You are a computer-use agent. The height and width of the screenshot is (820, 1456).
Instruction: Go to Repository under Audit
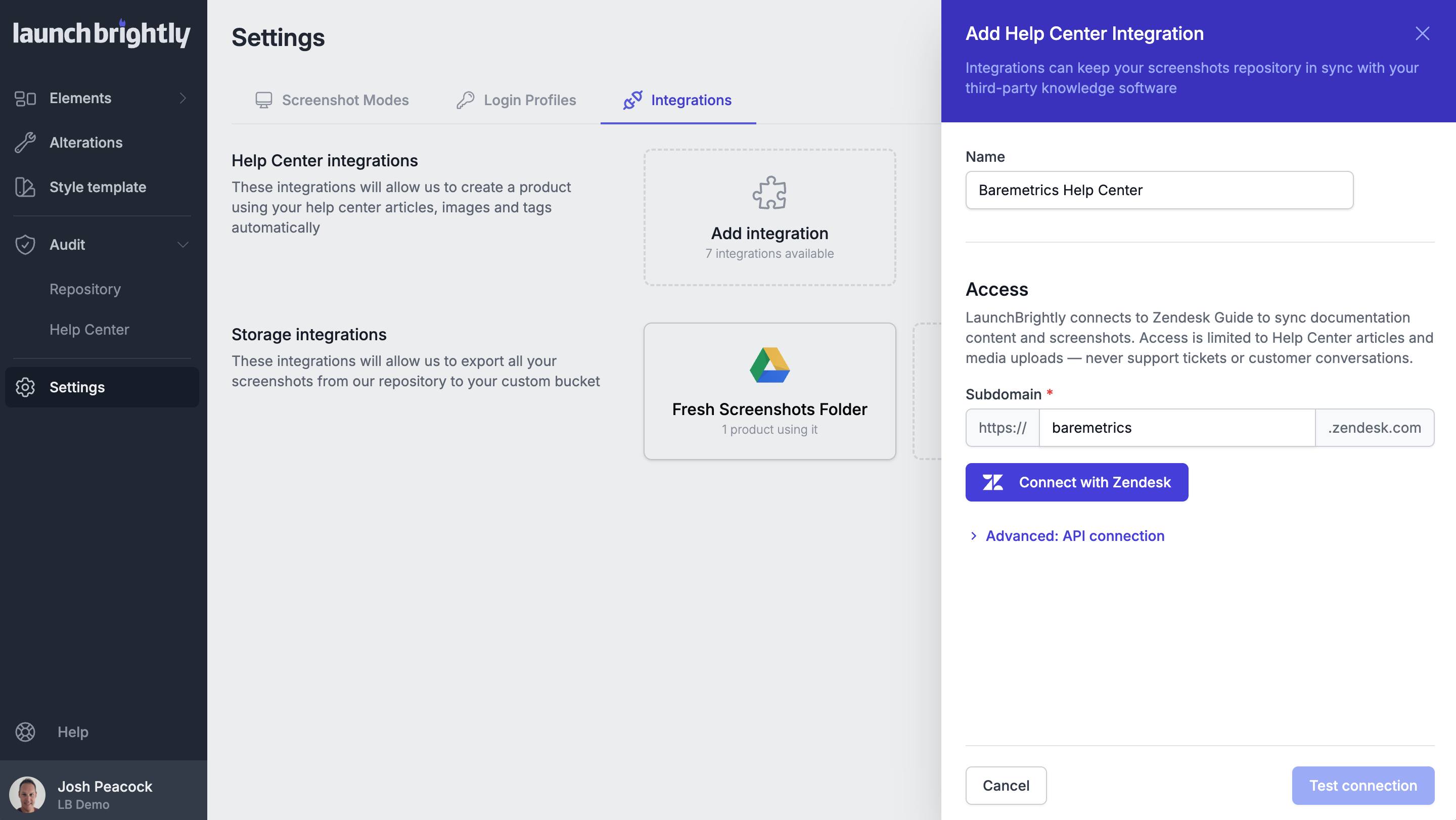85,289
